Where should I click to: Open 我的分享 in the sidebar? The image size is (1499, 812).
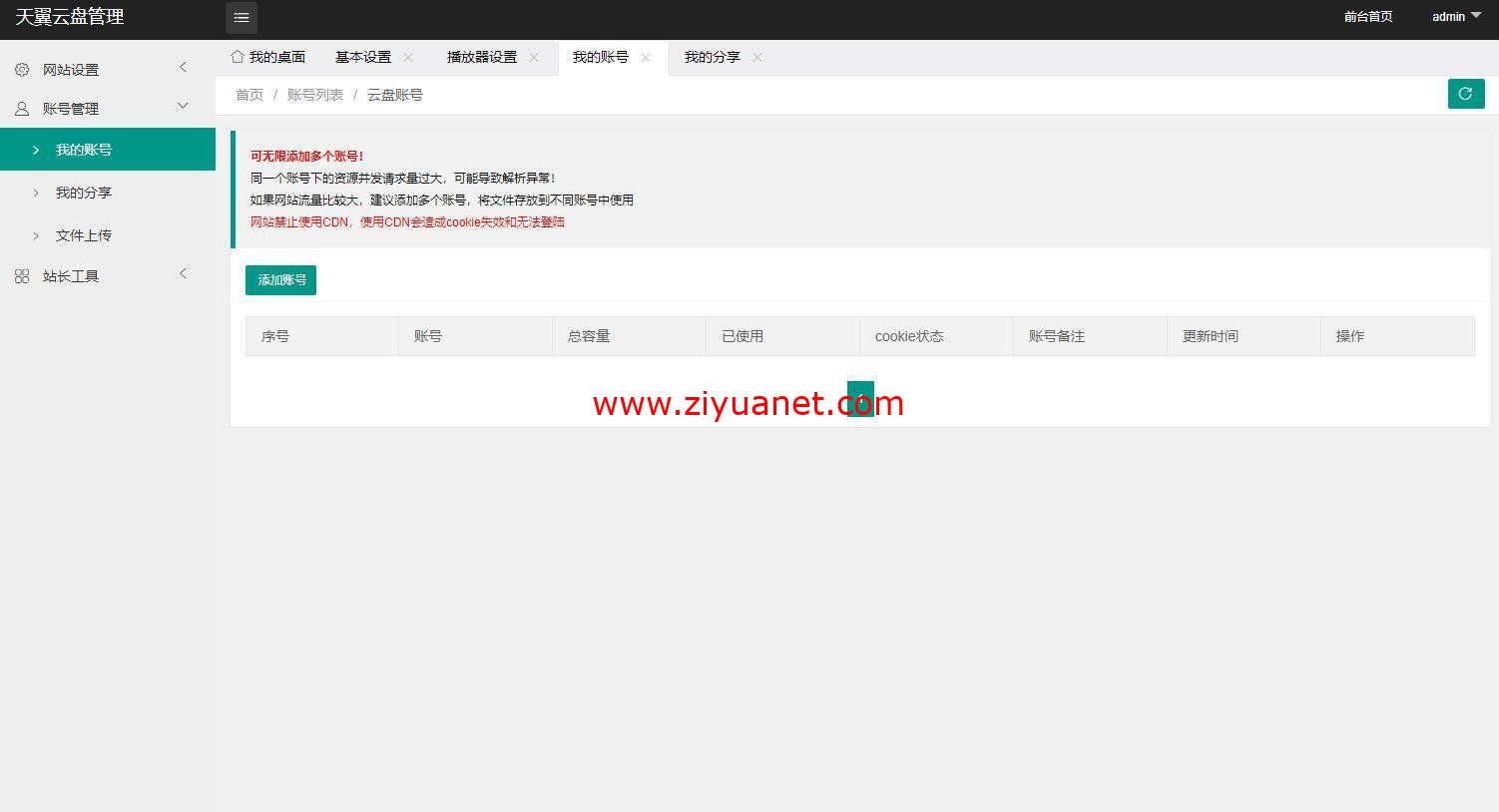point(108,193)
